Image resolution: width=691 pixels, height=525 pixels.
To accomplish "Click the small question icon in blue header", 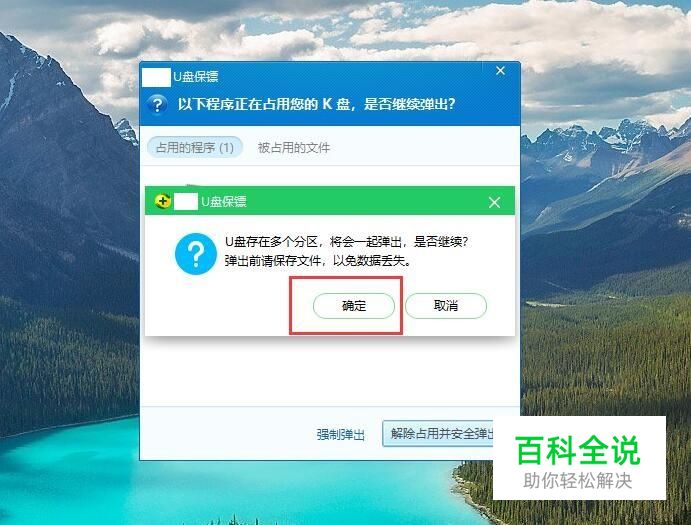I will [157, 105].
